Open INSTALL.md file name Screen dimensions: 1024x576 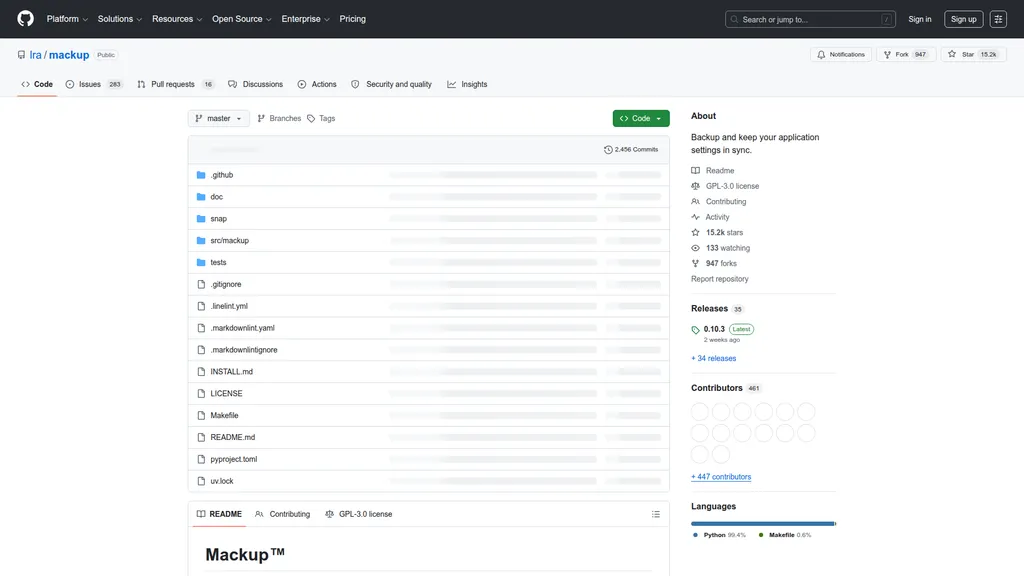231,372
